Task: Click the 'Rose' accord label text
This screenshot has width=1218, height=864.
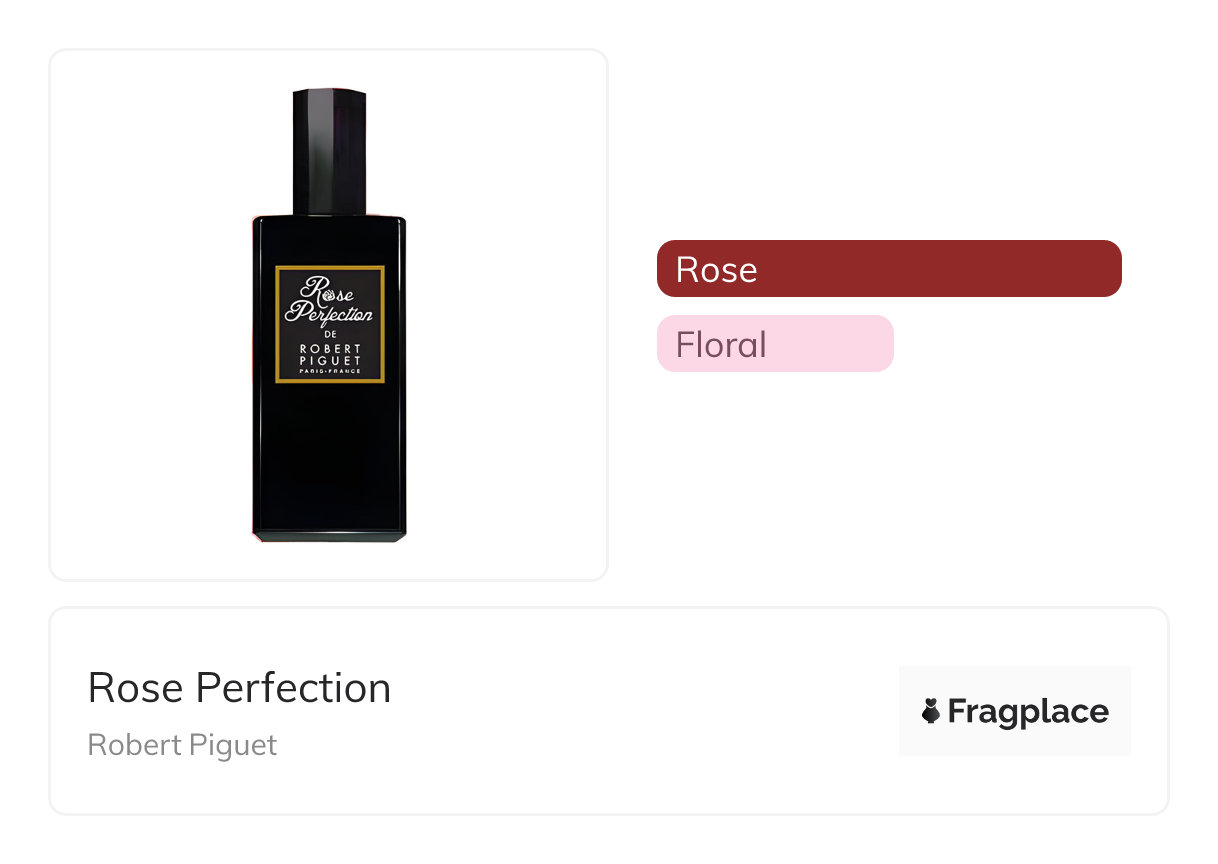Action: point(716,270)
